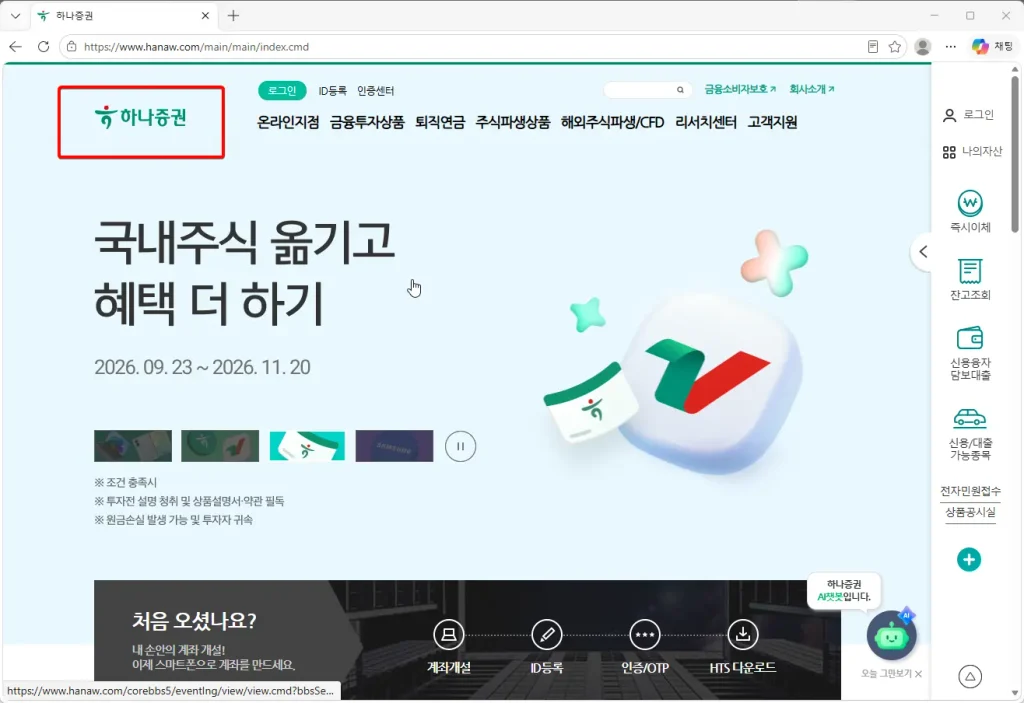Screen dimensions: 1024x703
Task: Select the fourth purple banner thumbnail
Action: coord(394,446)
